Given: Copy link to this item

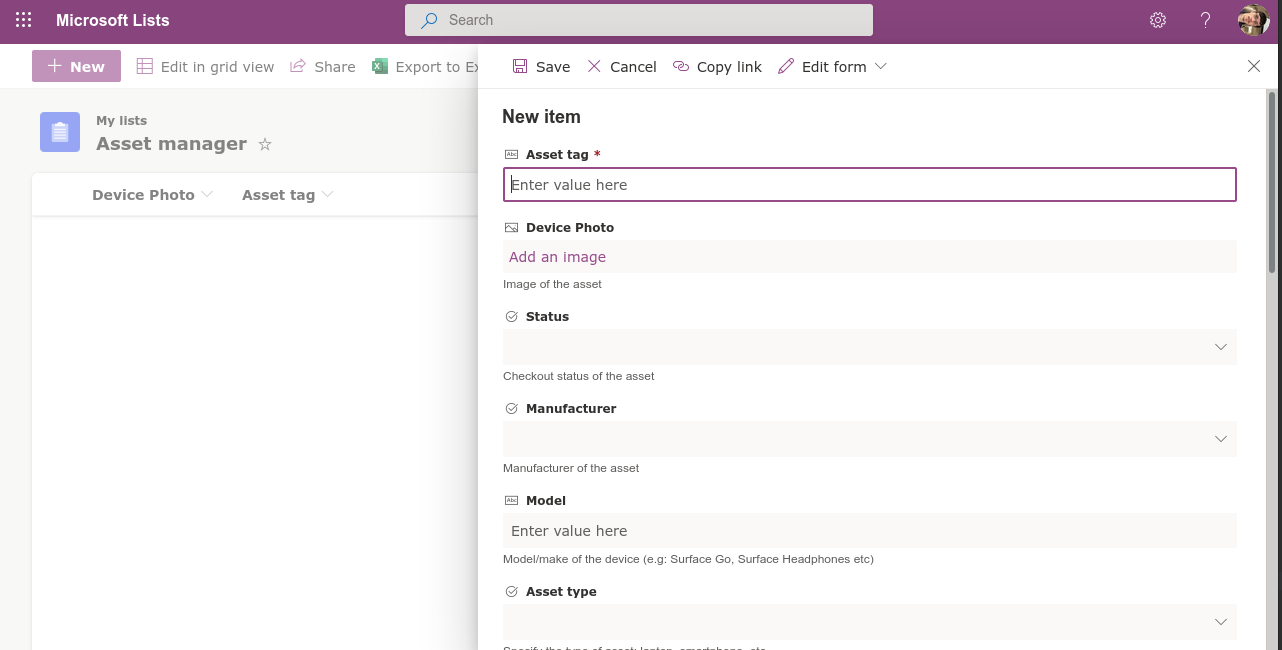Looking at the screenshot, I should (x=717, y=67).
